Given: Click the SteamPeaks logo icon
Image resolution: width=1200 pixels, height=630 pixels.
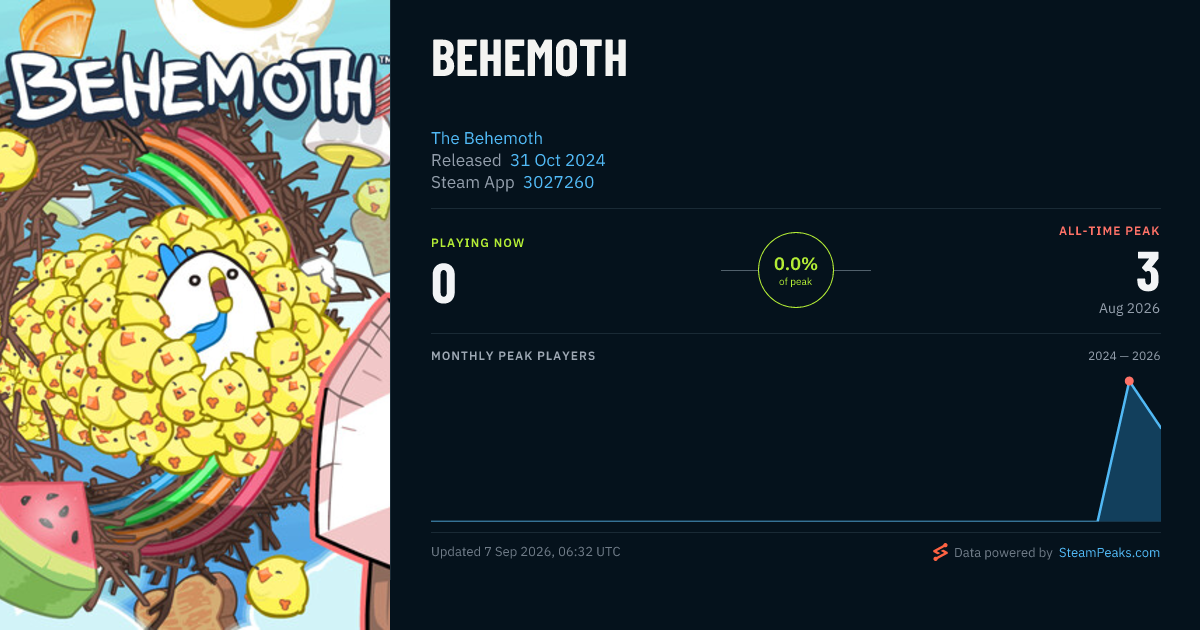Looking at the screenshot, I should pos(940,552).
